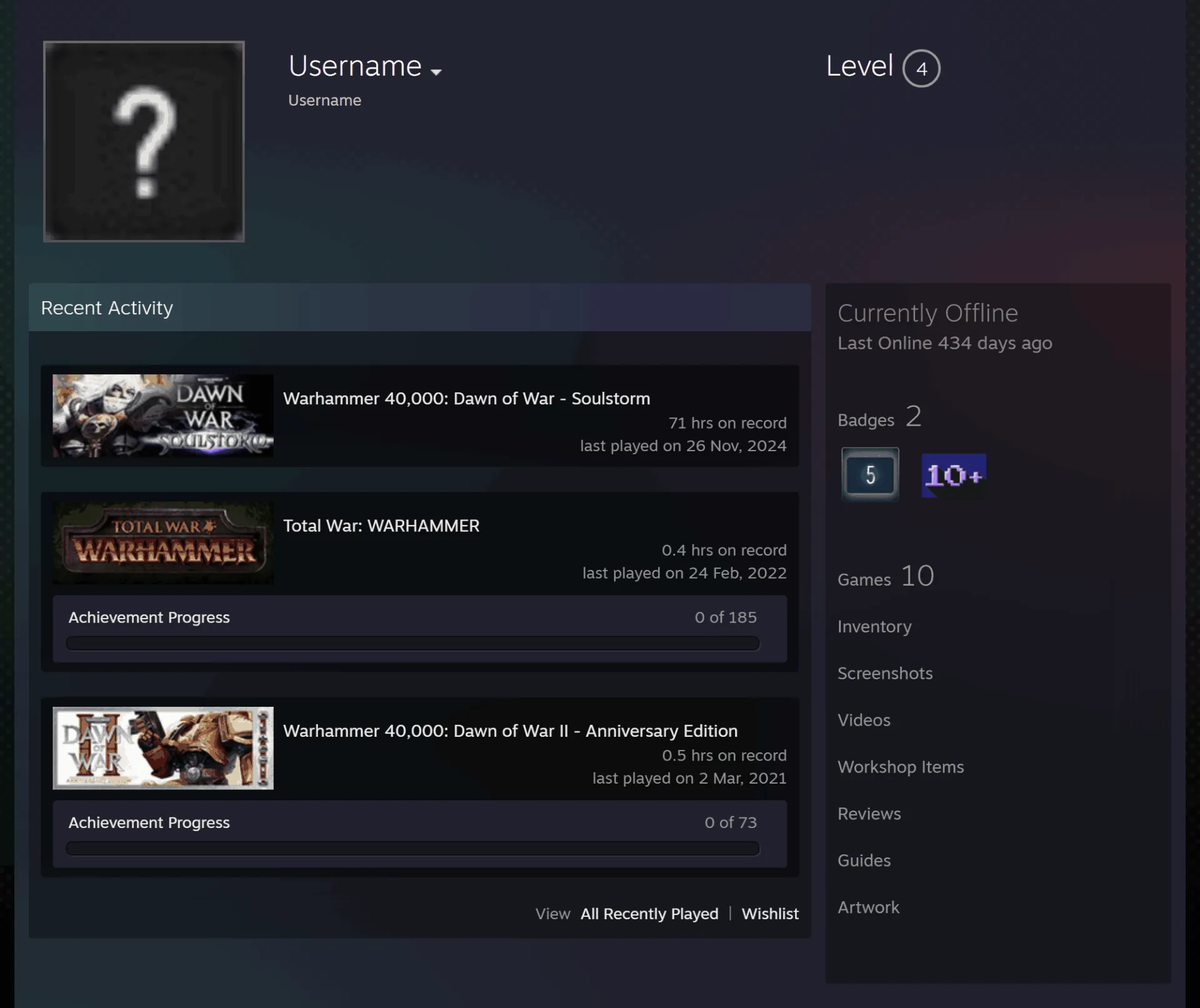Open the Reviews link

point(869,814)
